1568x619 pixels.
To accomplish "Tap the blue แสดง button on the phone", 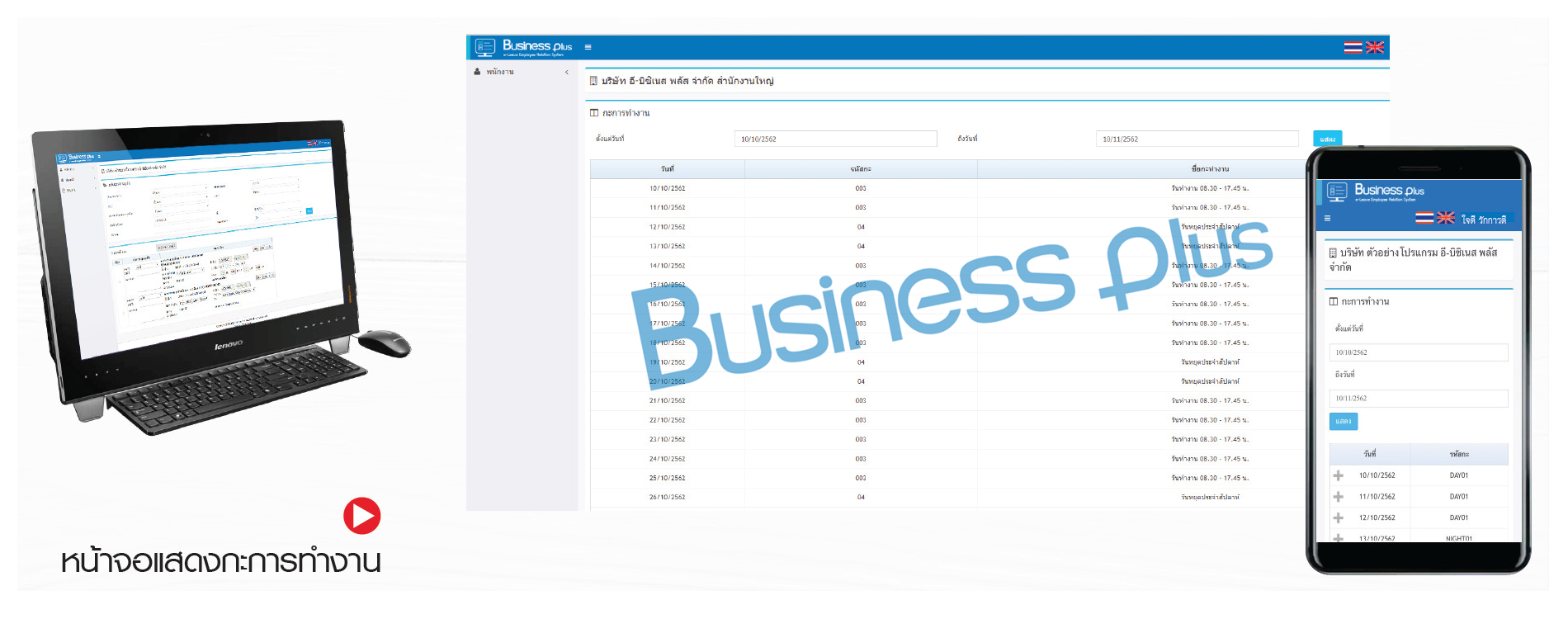I will pos(1344,421).
